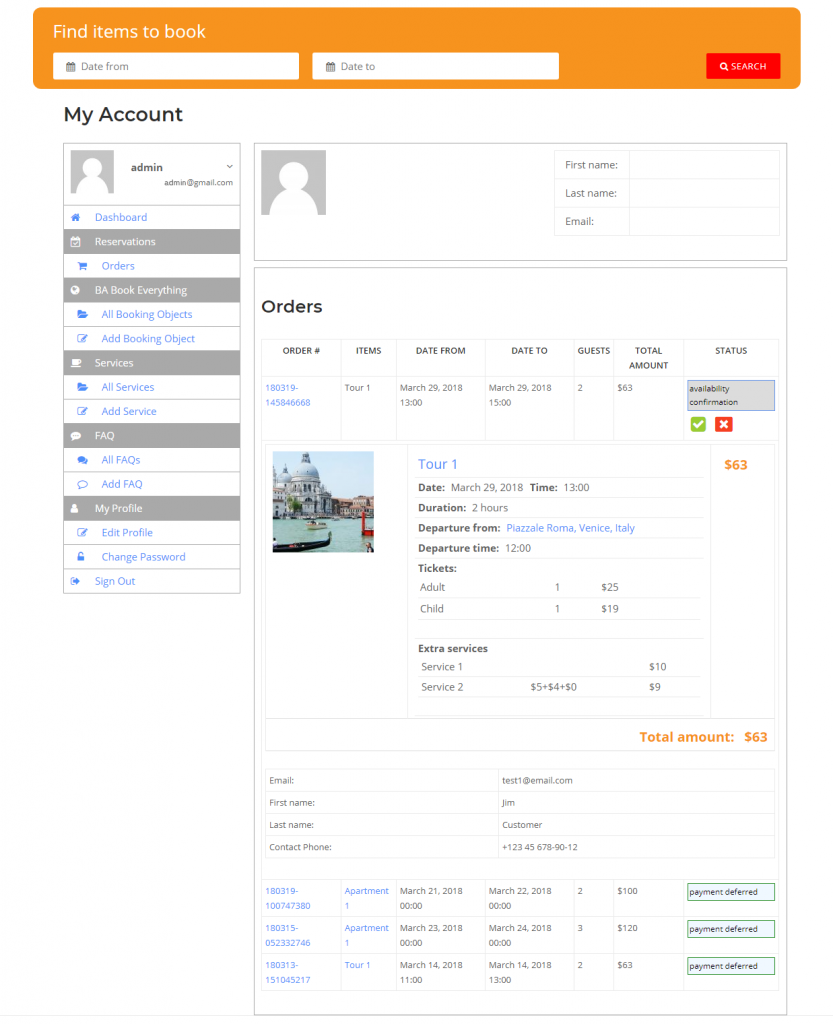The width and height of the screenshot is (833, 1024).
Task: Open the availability confirmation status selector
Action: coord(730,395)
